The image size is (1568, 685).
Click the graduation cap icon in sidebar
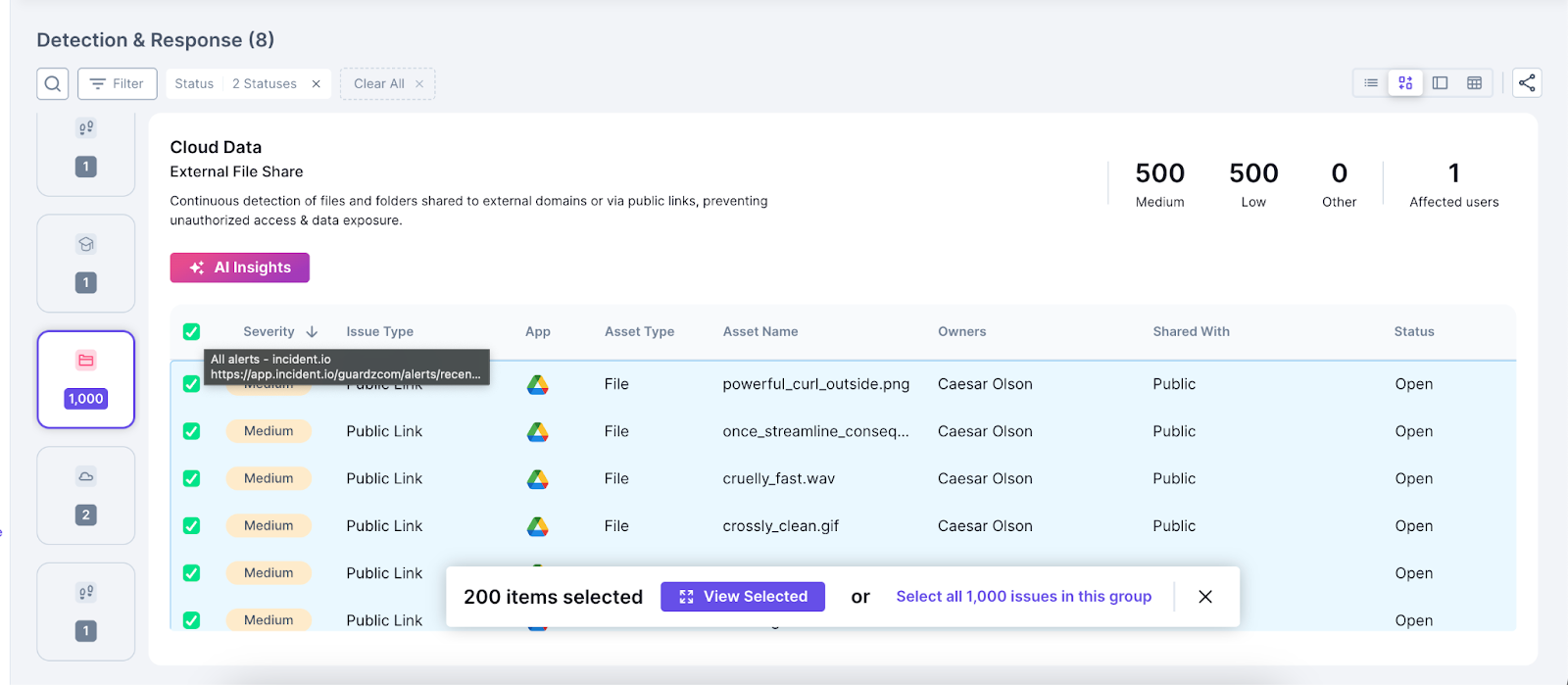[86, 244]
